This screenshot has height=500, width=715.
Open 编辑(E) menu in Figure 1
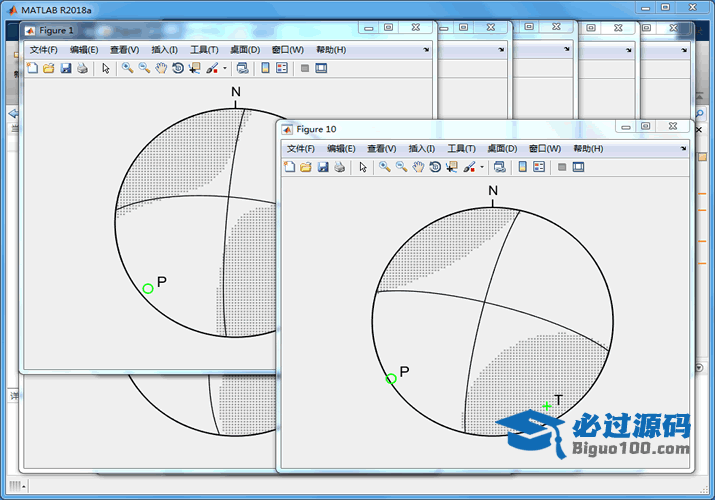(x=84, y=50)
